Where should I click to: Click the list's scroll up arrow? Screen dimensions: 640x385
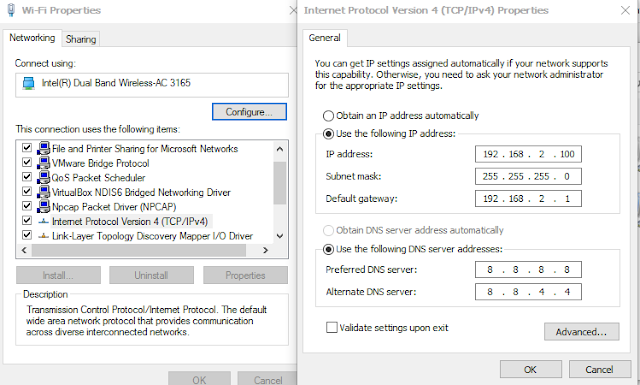[x=280, y=149]
